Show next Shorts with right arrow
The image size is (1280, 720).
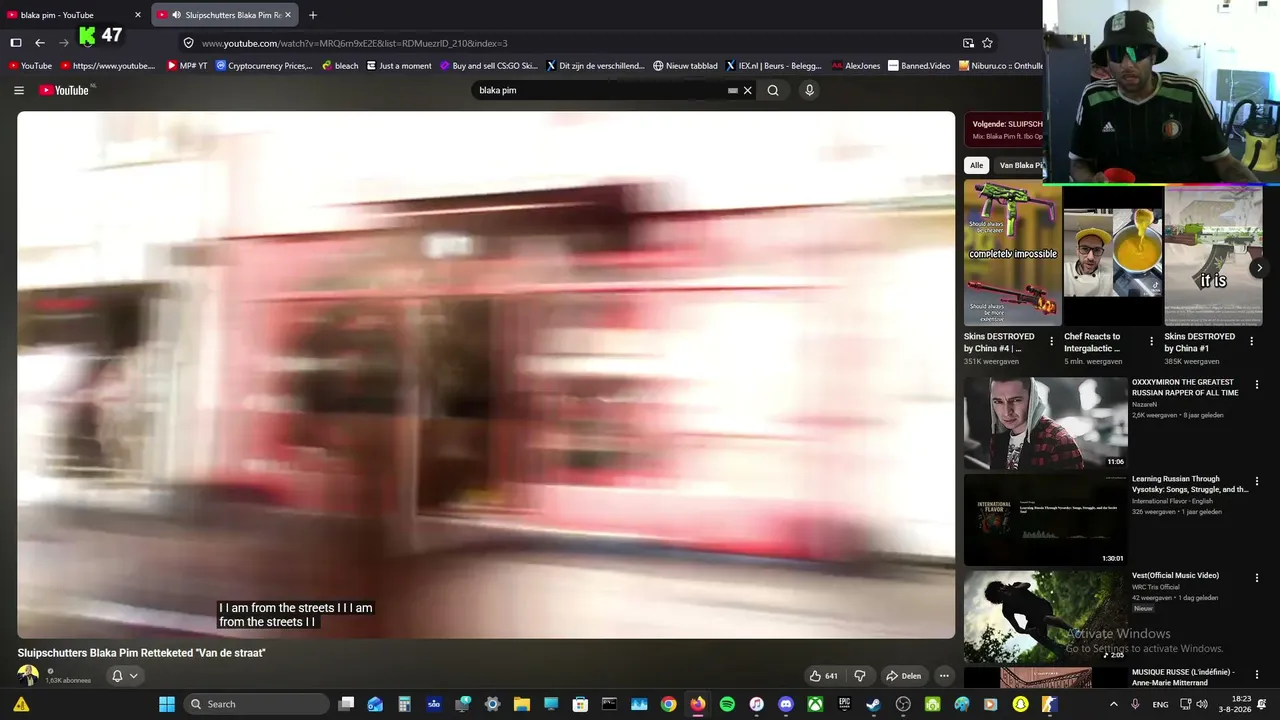coord(1259,268)
